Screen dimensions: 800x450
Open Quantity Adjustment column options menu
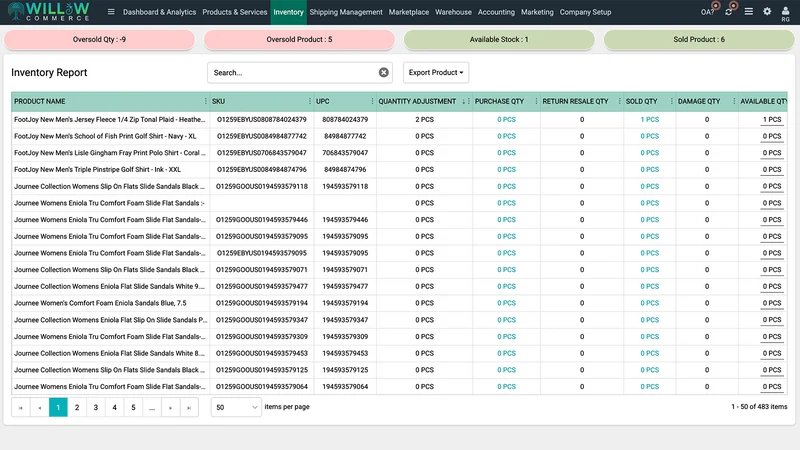coord(468,101)
